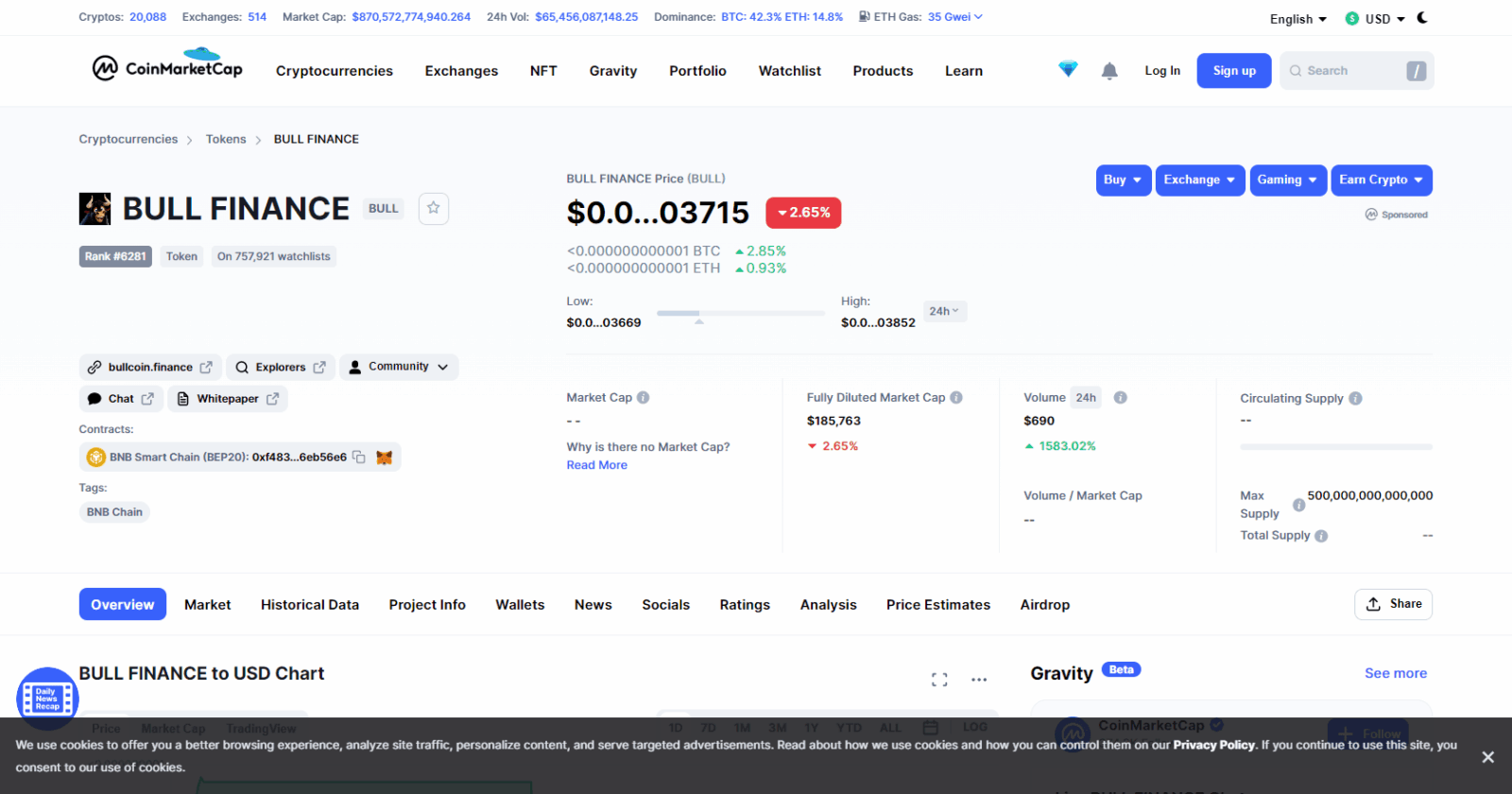Open the Learn menu

coord(964,71)
